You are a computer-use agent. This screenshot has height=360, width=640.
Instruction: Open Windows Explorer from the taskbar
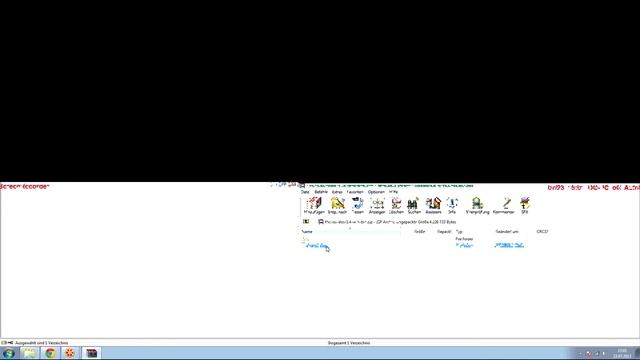pos(29,353)
